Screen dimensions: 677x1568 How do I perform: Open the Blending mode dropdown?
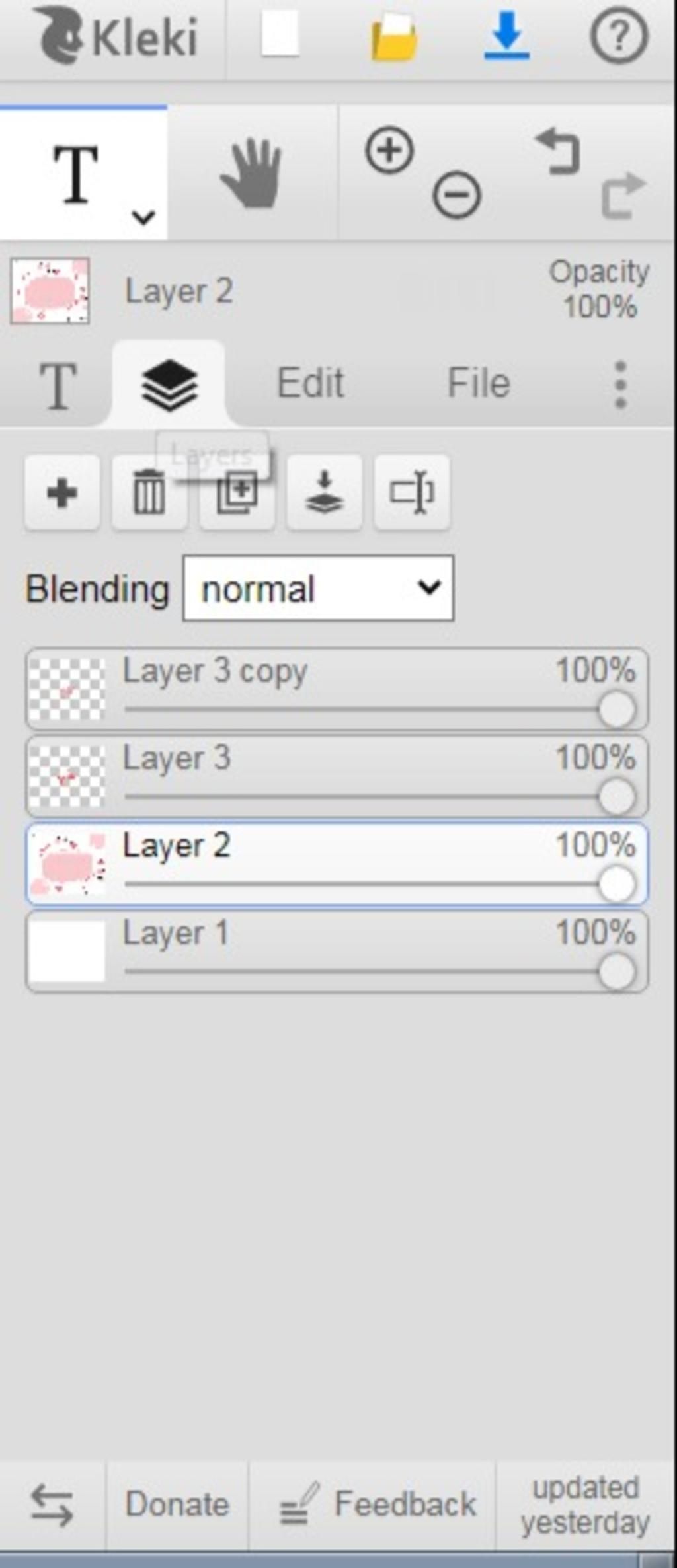point(318,588)
